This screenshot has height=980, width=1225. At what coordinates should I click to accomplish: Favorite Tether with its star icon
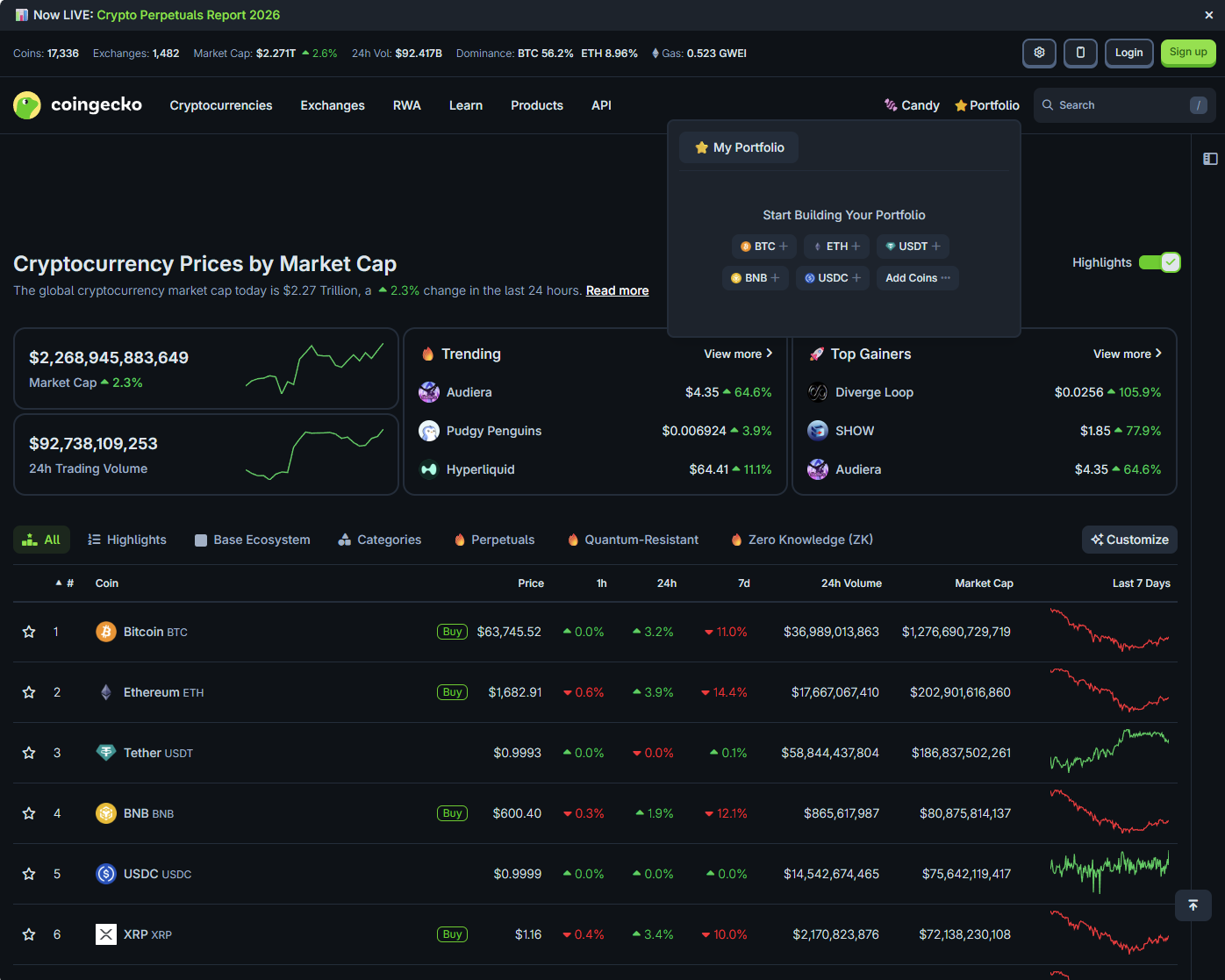[29, 753]
